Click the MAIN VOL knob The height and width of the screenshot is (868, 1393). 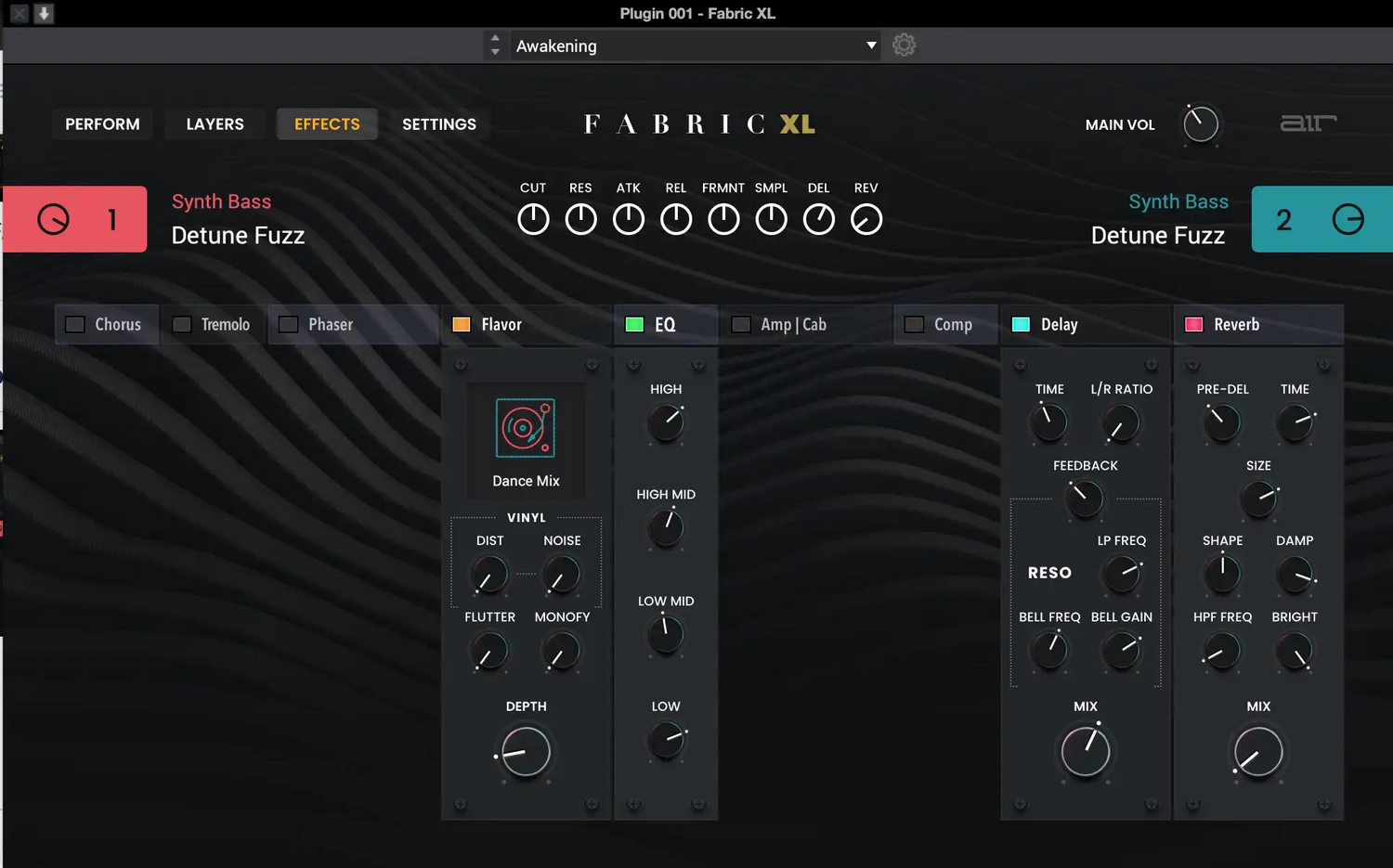pyautogui.click(x=1200, y=124)
